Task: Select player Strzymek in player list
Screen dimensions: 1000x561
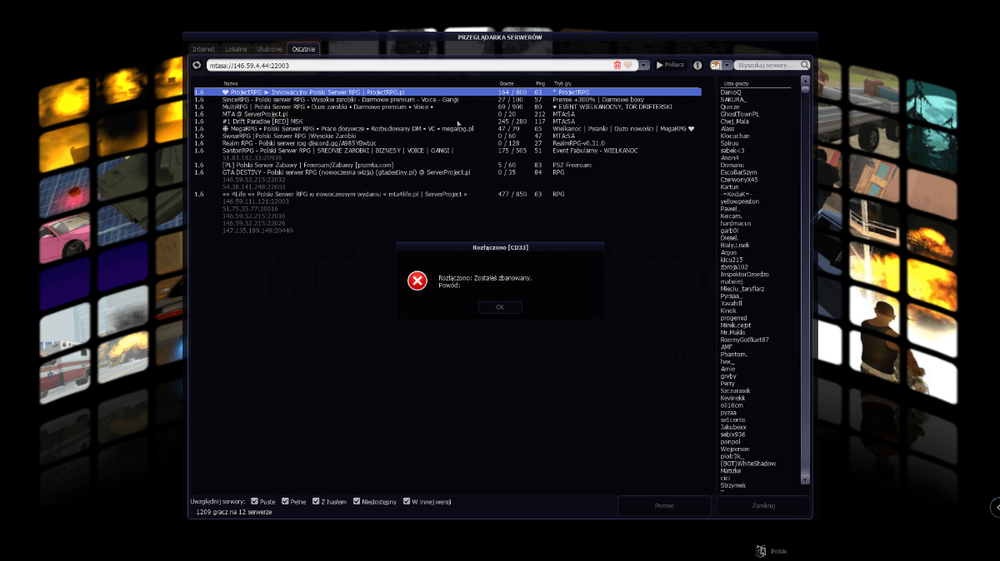Action: 733,485
